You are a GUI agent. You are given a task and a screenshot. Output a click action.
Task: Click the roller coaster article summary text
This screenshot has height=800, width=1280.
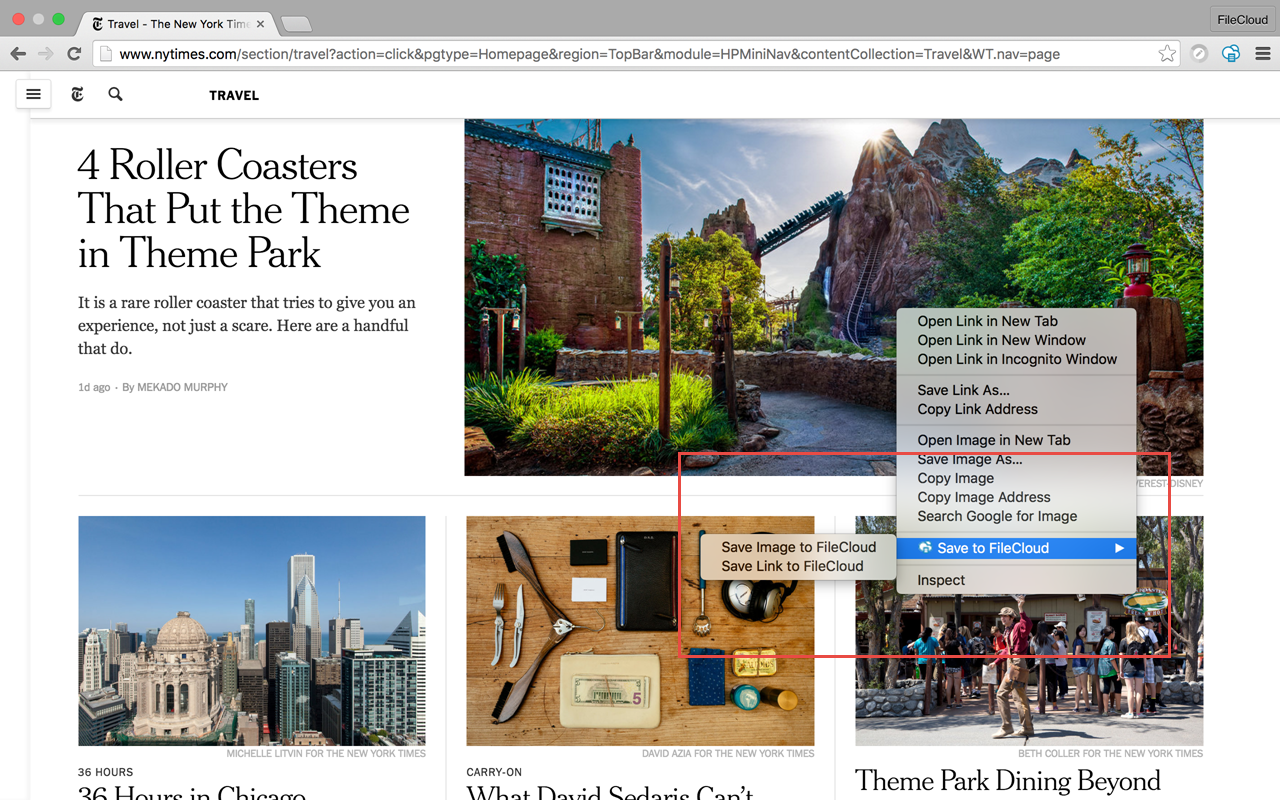247,325
